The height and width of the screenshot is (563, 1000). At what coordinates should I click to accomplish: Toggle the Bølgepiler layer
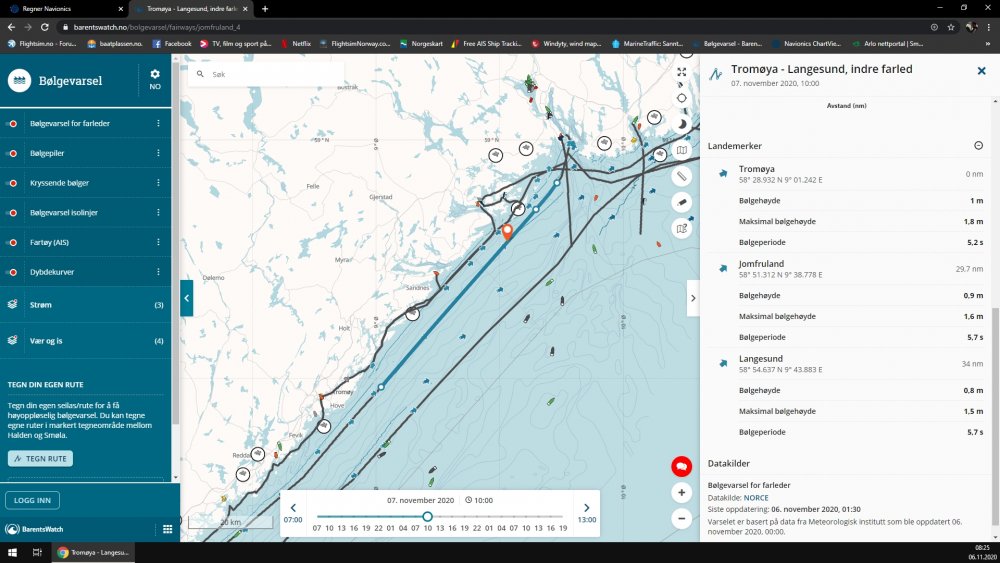(x=13, y=154)
